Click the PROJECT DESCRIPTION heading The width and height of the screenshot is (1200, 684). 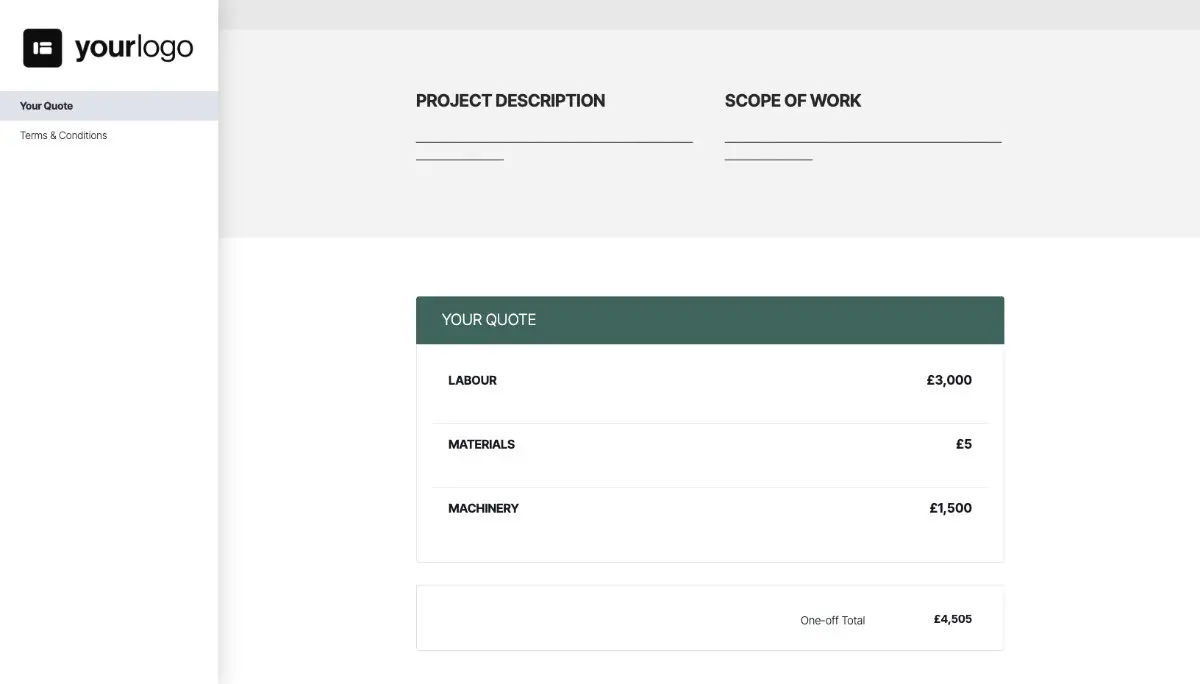pos(510,100)
